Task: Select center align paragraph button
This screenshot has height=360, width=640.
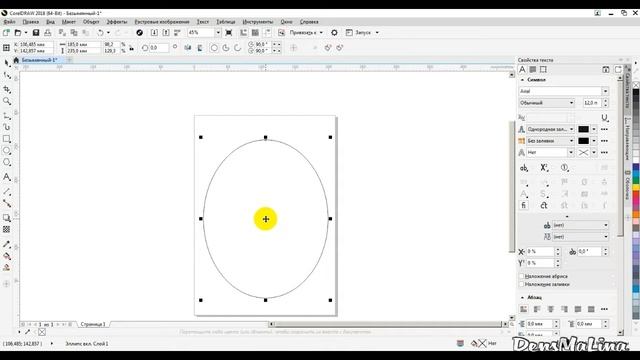Action: pyautogui.click(x=551, y=309)
